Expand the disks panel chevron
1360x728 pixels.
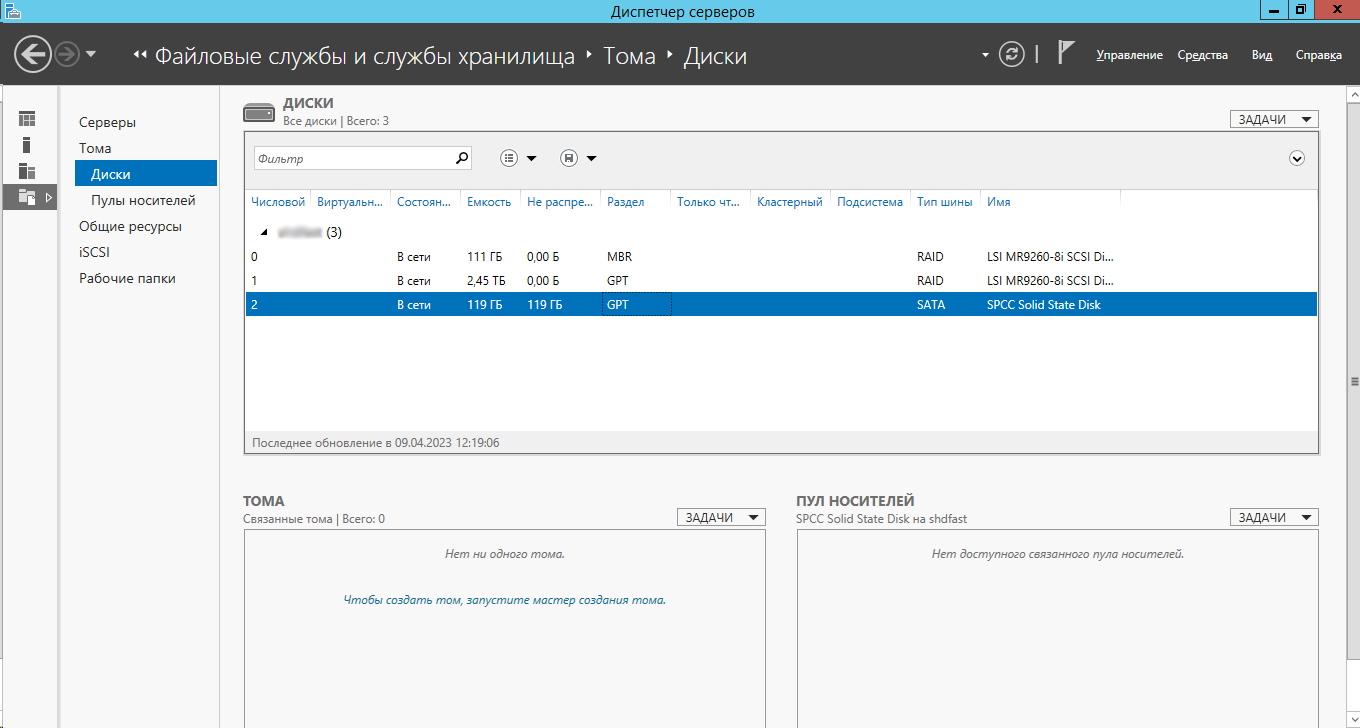click(1297, 158)
